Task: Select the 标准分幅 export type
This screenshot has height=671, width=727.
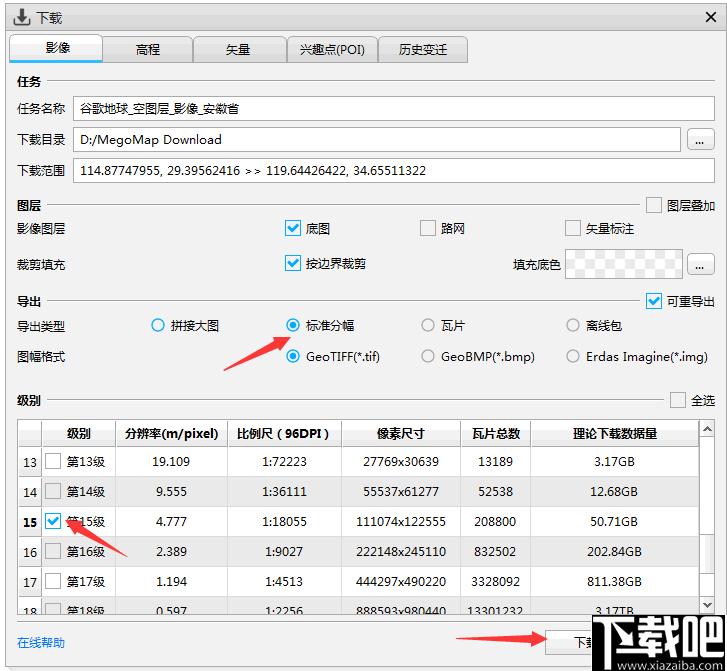Action: (293, 326)
